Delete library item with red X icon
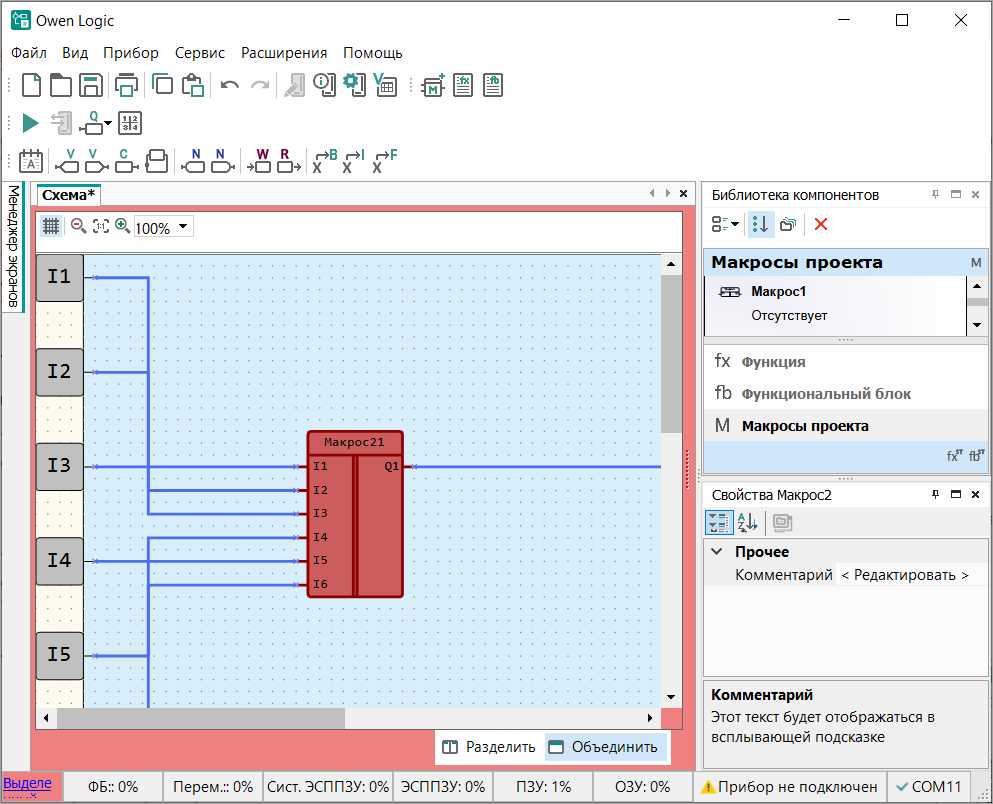 [821, 224]
